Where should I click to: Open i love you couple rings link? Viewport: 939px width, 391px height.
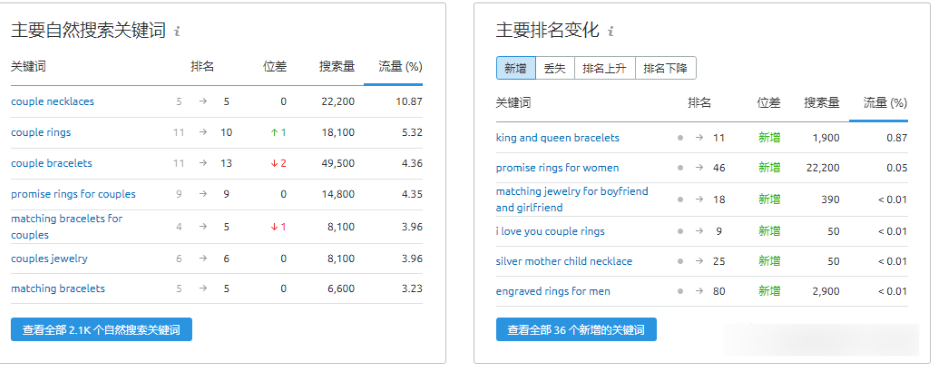[550, 231]
